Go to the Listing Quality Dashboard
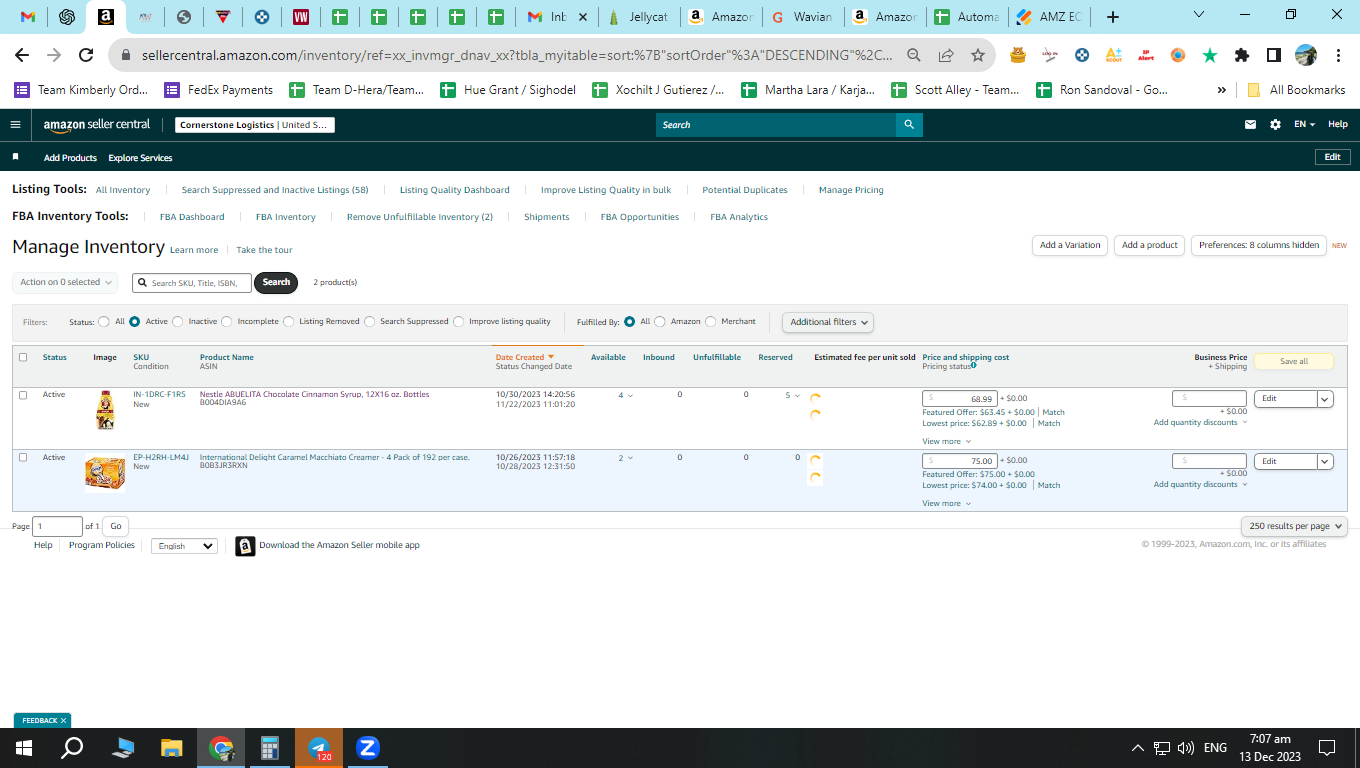This screenshot has height=768, width=1360. (455, 190)
